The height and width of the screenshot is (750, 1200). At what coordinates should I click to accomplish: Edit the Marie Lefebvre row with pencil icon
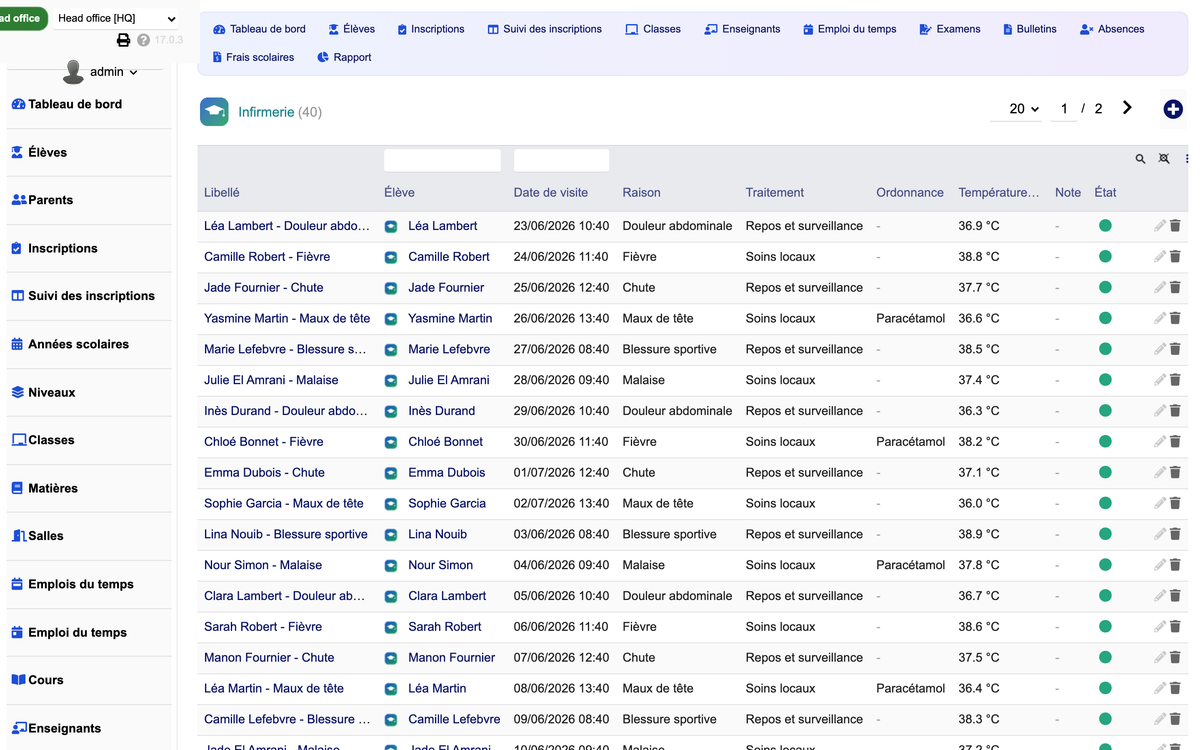click(1160, 350)
